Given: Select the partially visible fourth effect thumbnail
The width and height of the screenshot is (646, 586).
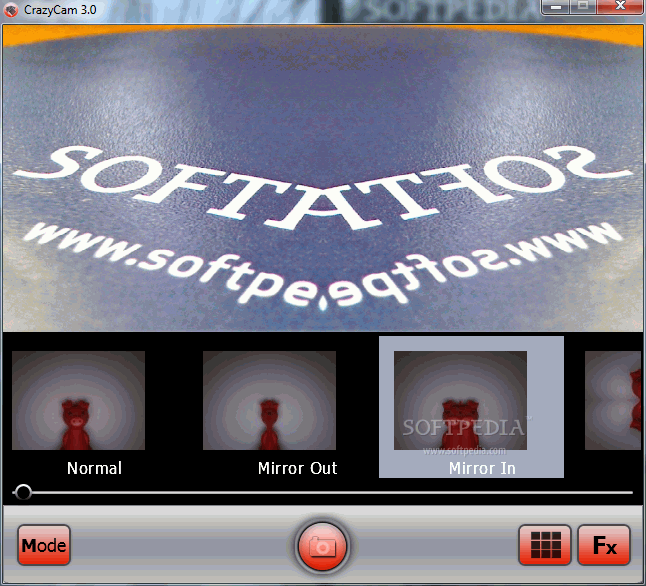Looking at the screenshot, I should pos(613,400).
